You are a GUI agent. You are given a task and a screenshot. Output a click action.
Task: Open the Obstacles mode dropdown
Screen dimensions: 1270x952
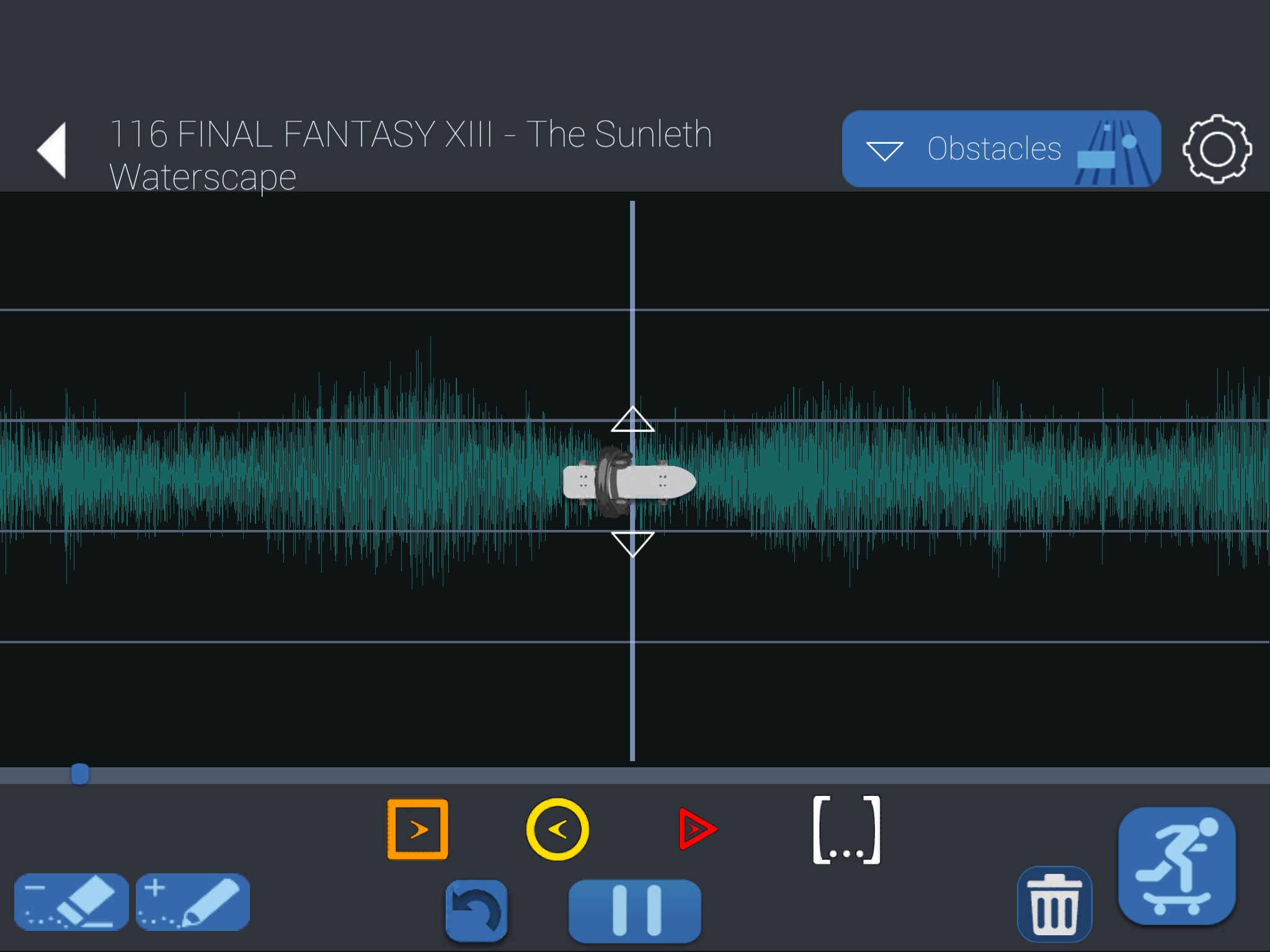coord(1001,149)
